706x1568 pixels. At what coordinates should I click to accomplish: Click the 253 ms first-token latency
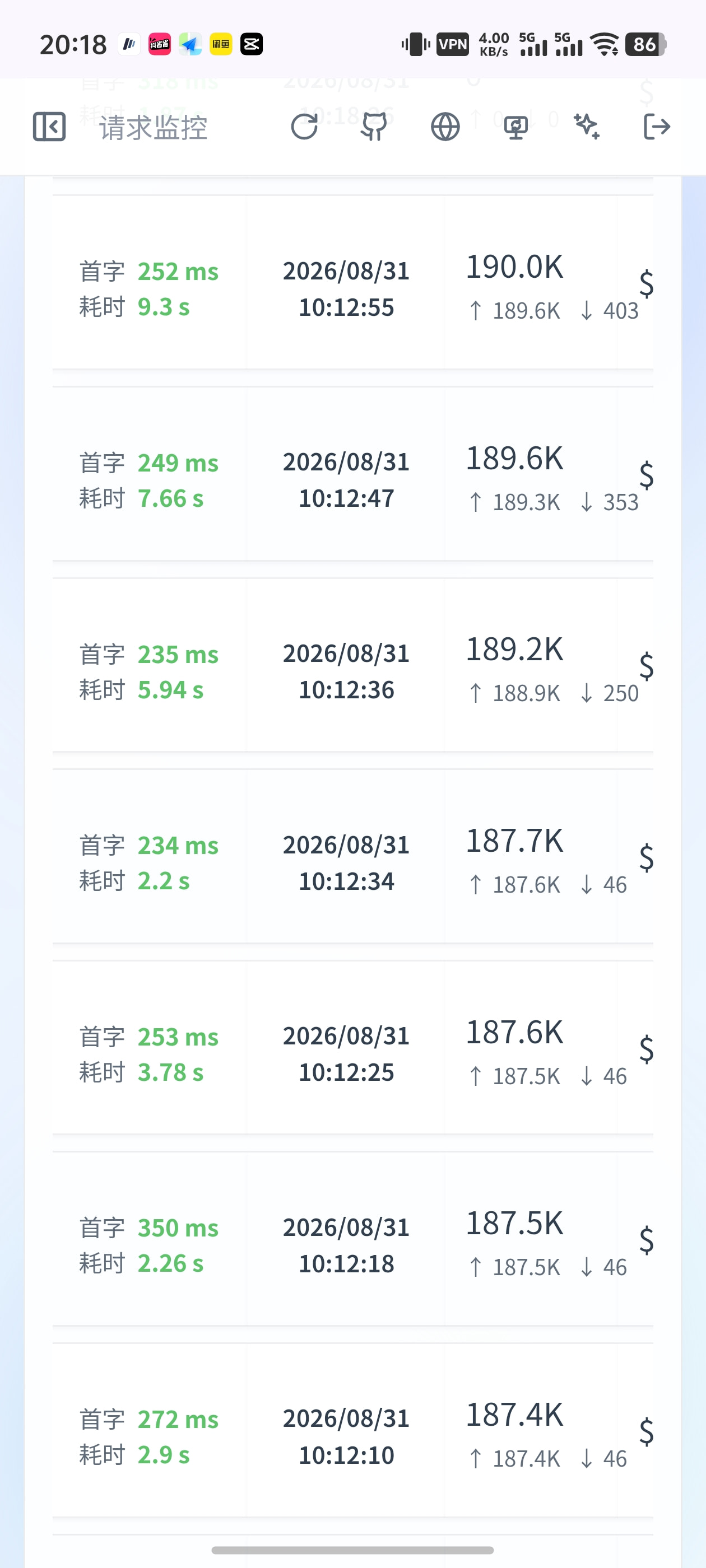click(178, 1037)
